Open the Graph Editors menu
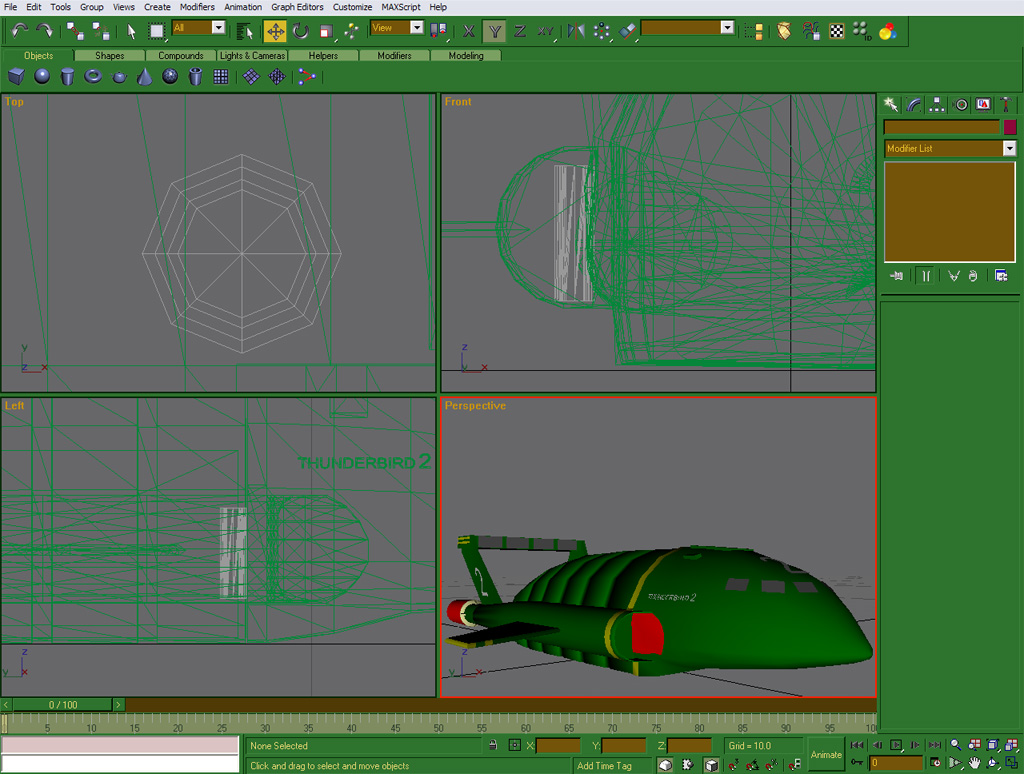This screenshot has height=774, width=1024. 297,7
